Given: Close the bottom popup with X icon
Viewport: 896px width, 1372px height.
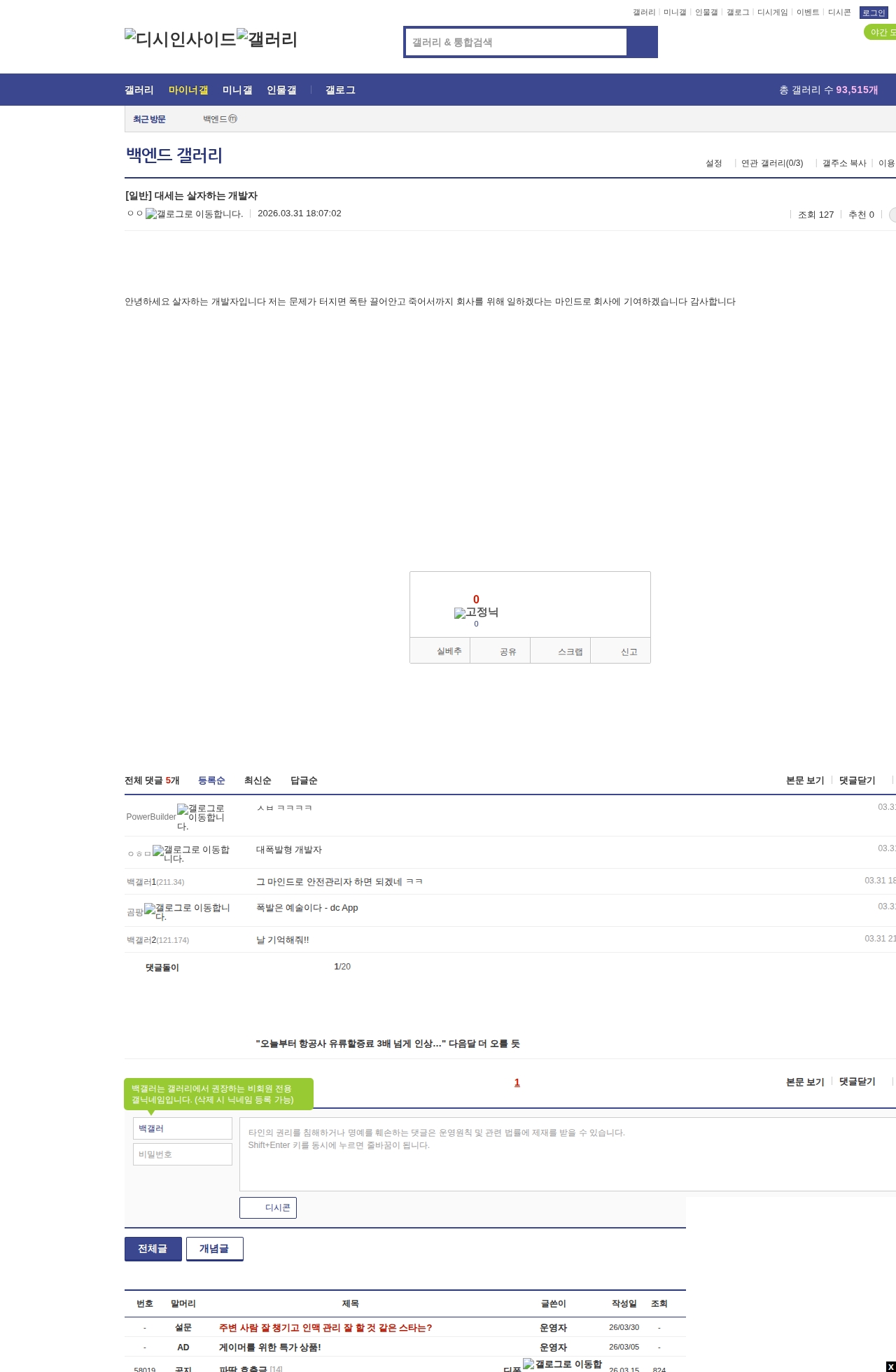Looking at the screenshot, I should pos(890,1367).
